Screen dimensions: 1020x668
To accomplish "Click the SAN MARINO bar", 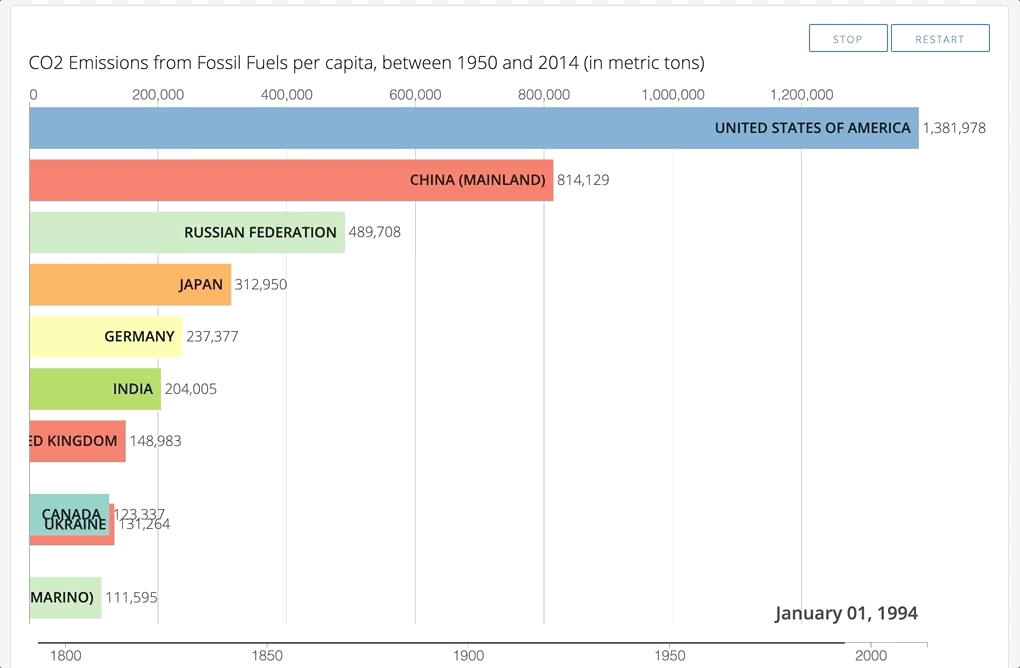I will pos(60,597).
